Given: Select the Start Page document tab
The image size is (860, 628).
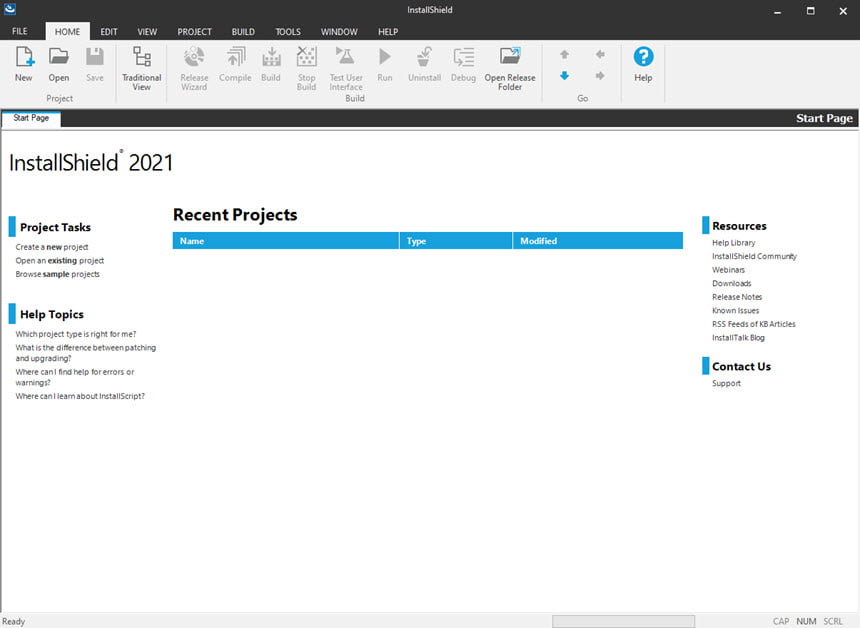Looking at the screenshot, I should 31,118.
